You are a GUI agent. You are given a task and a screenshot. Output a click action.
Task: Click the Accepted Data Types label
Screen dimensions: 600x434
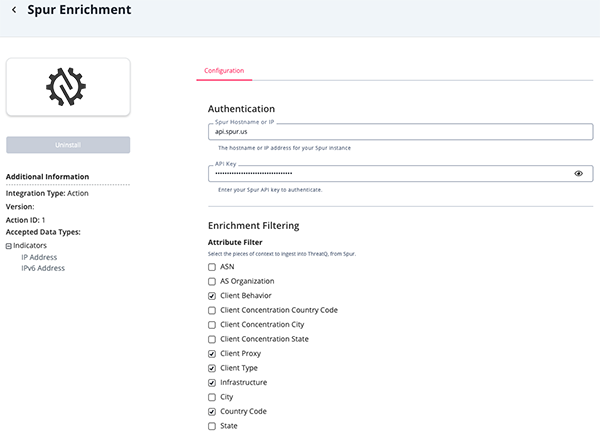43,232
